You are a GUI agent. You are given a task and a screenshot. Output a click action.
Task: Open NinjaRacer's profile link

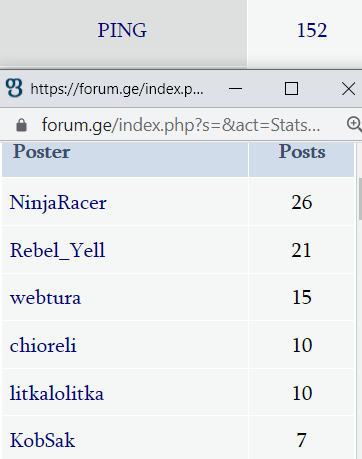pos(58,203)
